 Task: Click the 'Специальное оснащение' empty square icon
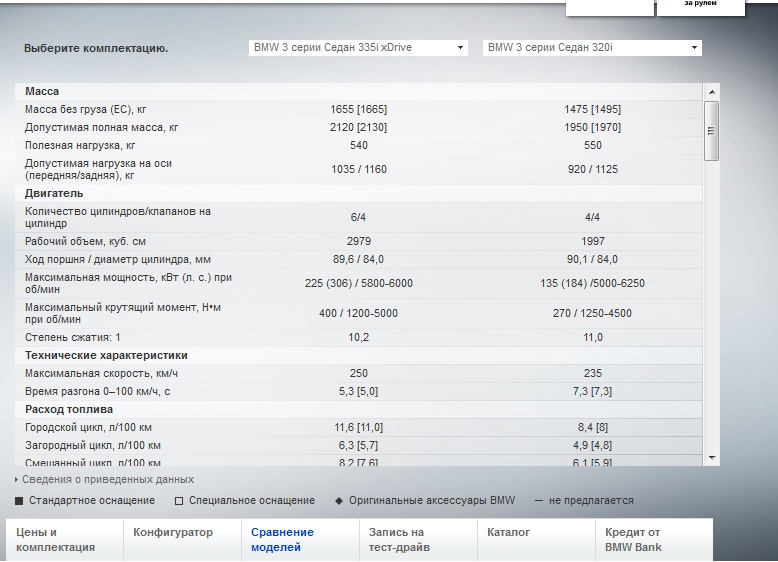179,501
